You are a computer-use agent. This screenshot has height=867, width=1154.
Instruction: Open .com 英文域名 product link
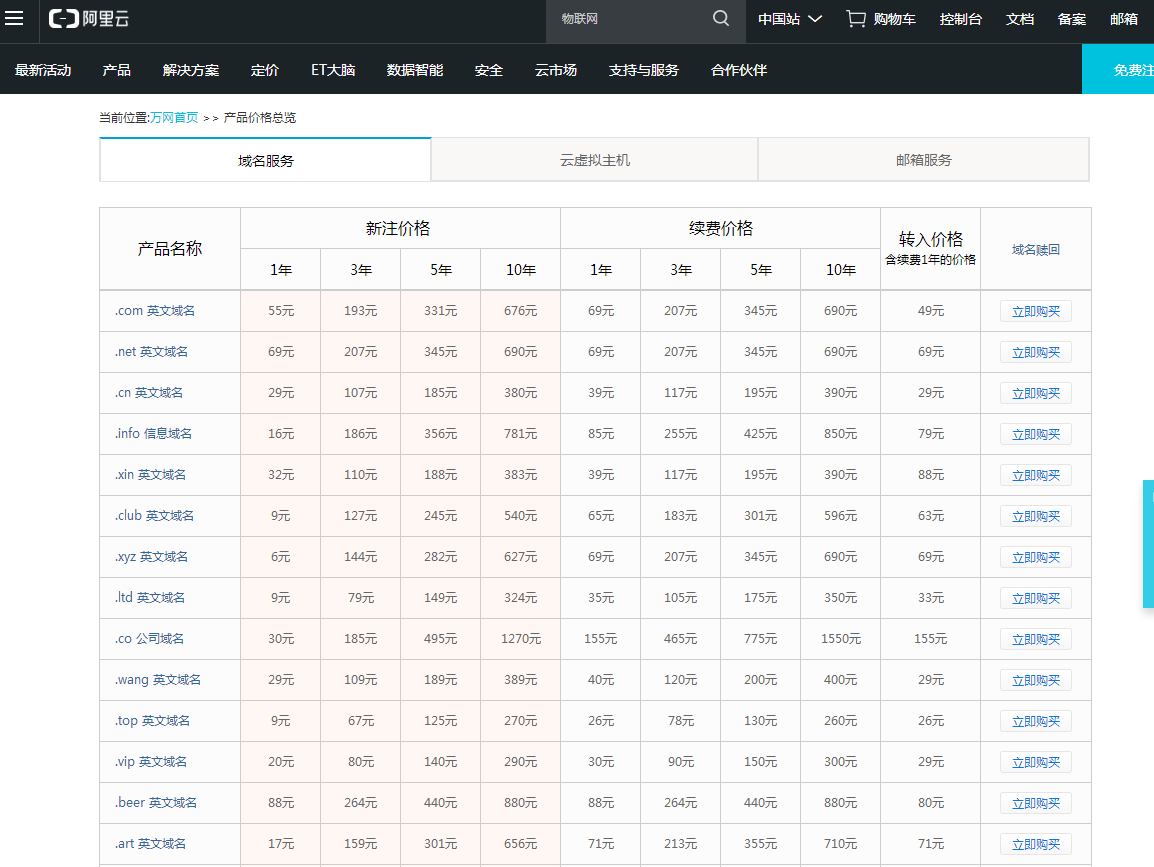[155, 311]
